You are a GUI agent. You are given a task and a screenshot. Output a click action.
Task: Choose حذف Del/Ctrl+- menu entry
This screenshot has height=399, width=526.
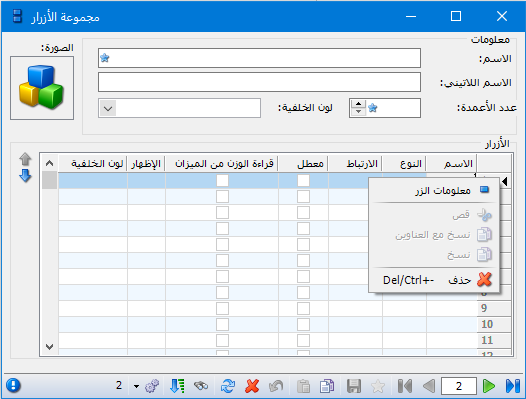(x=434, y=280)
